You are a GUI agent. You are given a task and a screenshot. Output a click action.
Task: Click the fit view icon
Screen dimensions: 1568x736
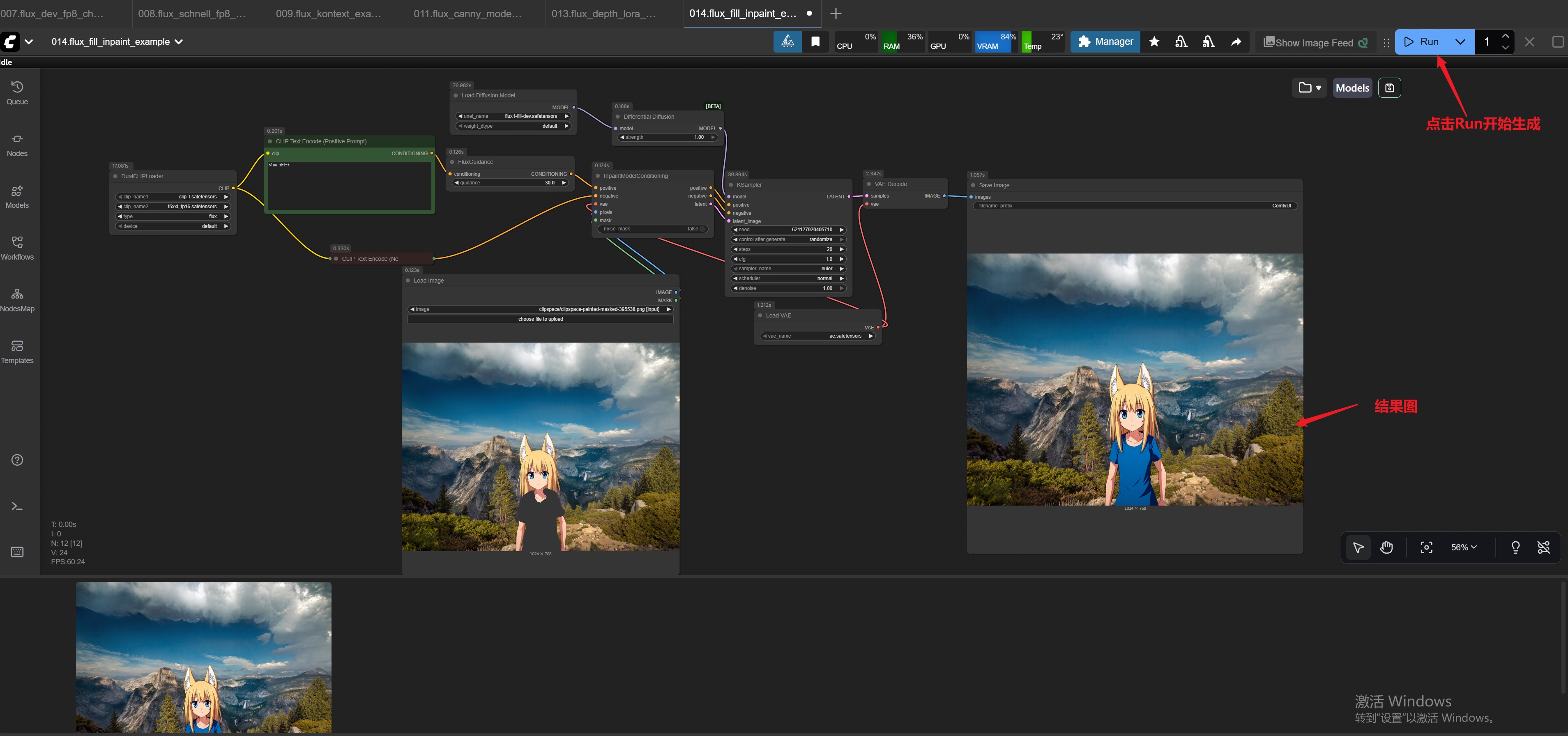tap(1426, 547)
